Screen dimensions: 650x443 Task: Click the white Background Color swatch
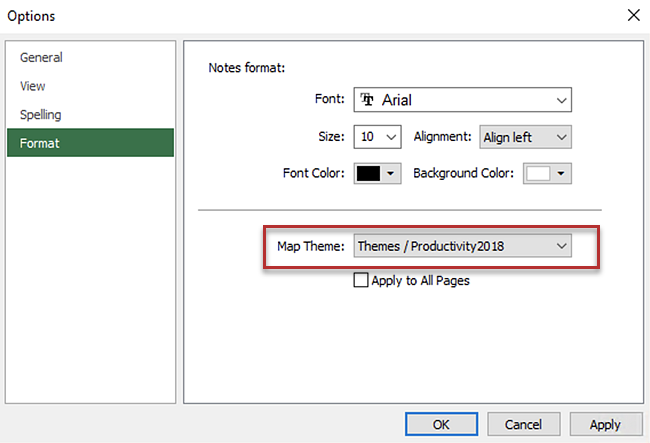click(538, 173)
